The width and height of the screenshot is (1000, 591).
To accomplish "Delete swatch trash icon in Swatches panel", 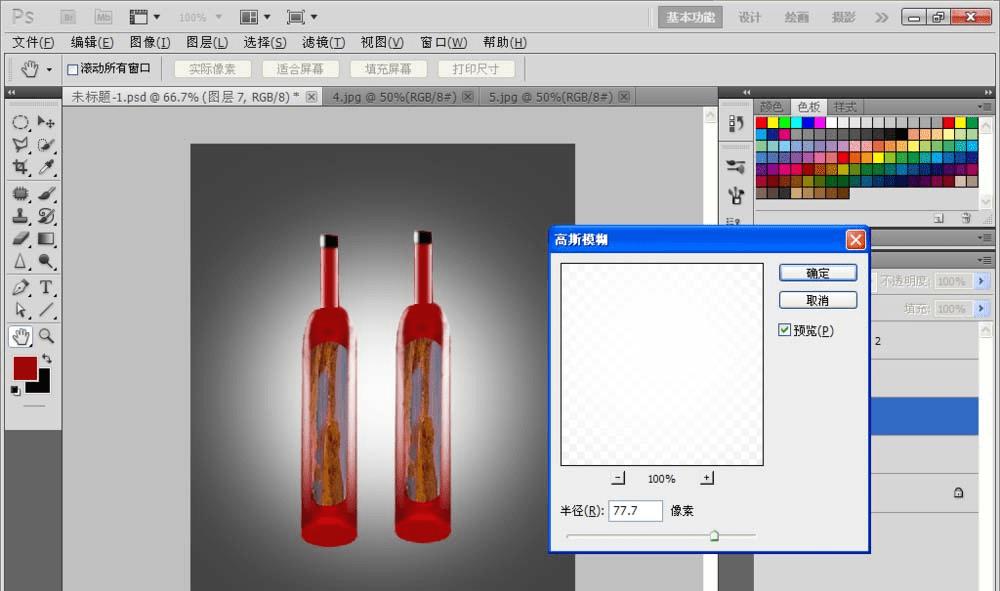I will pos(966,218).
